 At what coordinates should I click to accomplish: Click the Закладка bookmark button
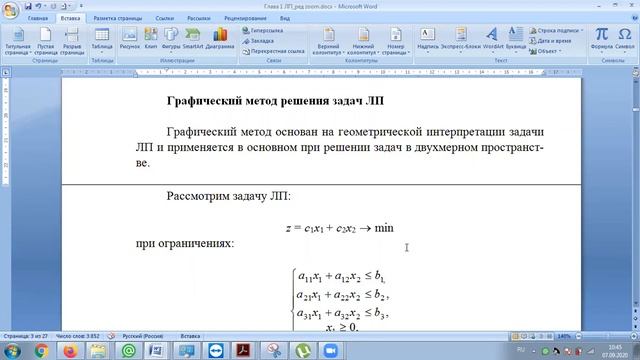[258, 41]
